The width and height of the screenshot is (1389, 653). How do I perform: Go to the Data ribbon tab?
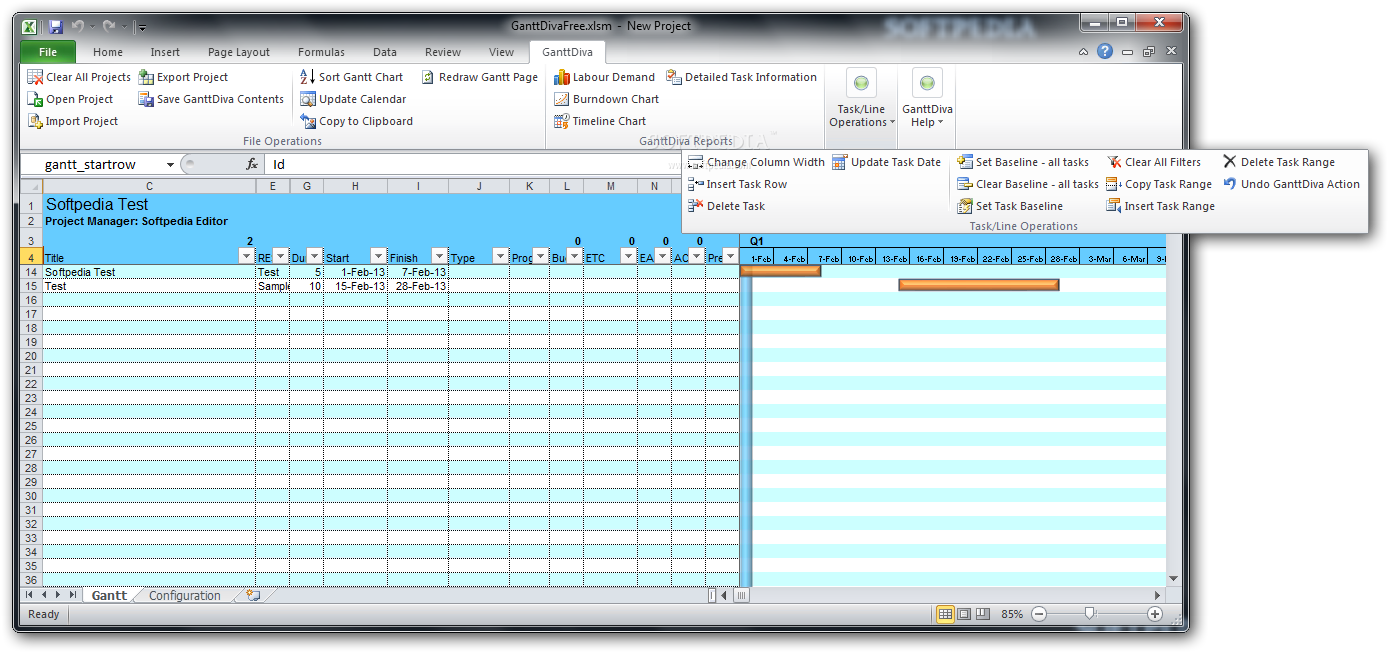click(385, 52)
